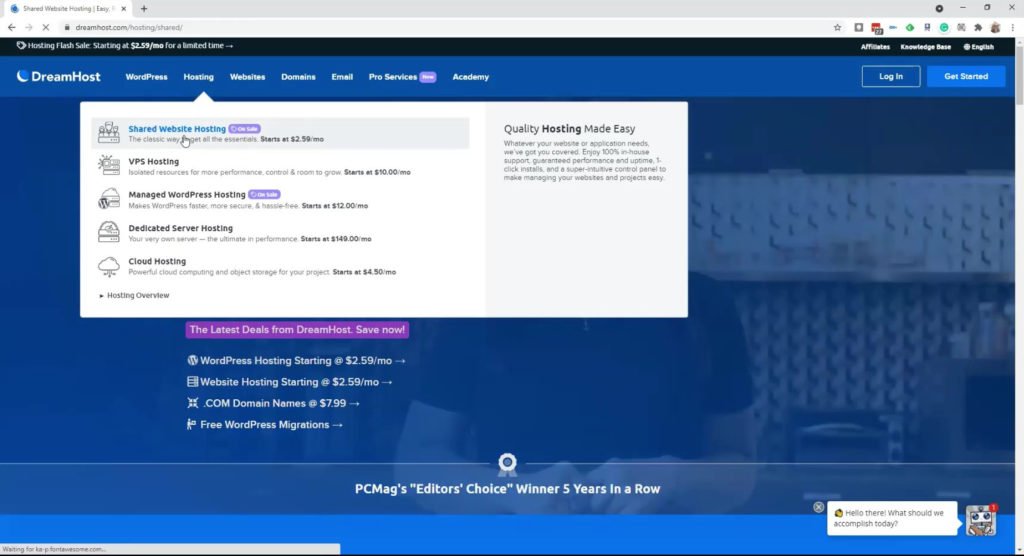Image resolution: width=1024 pixels, height=556 pixels.
Task: Click the Get Started button
Action: 966,76
